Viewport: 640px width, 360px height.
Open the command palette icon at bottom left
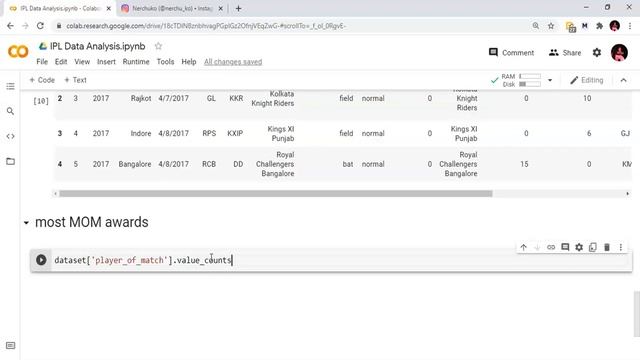pos(11,345)
